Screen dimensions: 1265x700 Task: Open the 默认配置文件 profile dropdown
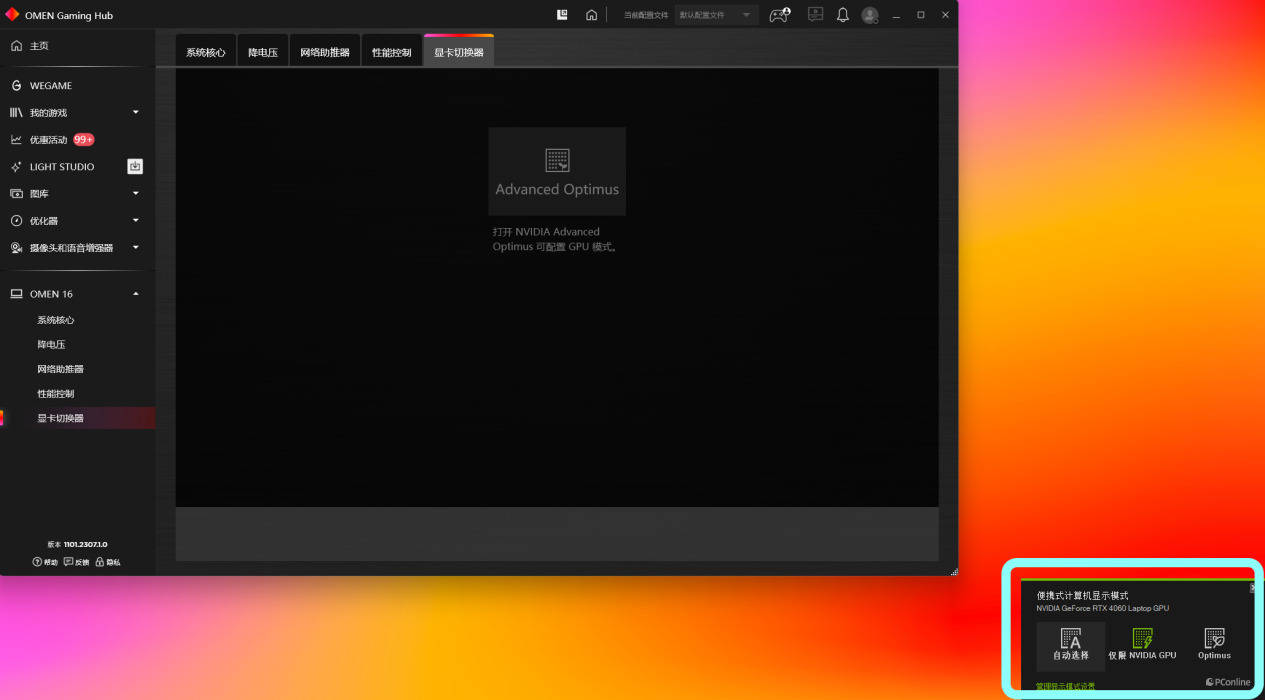coord(716,15)
